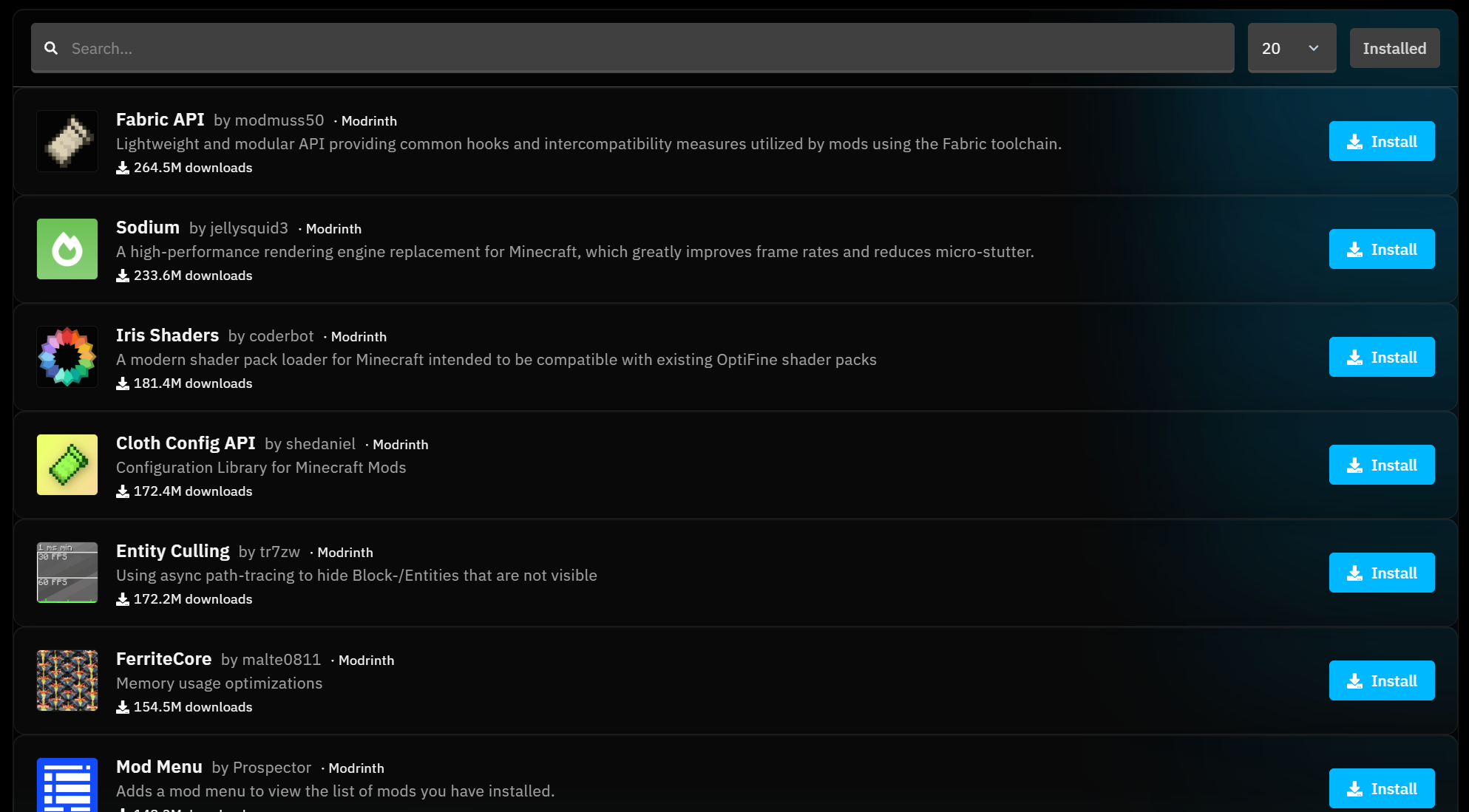Click the Iris Shaders color wheel icon
The height and width of the screenshot is (812, 1469).
(x=67, y=357)
